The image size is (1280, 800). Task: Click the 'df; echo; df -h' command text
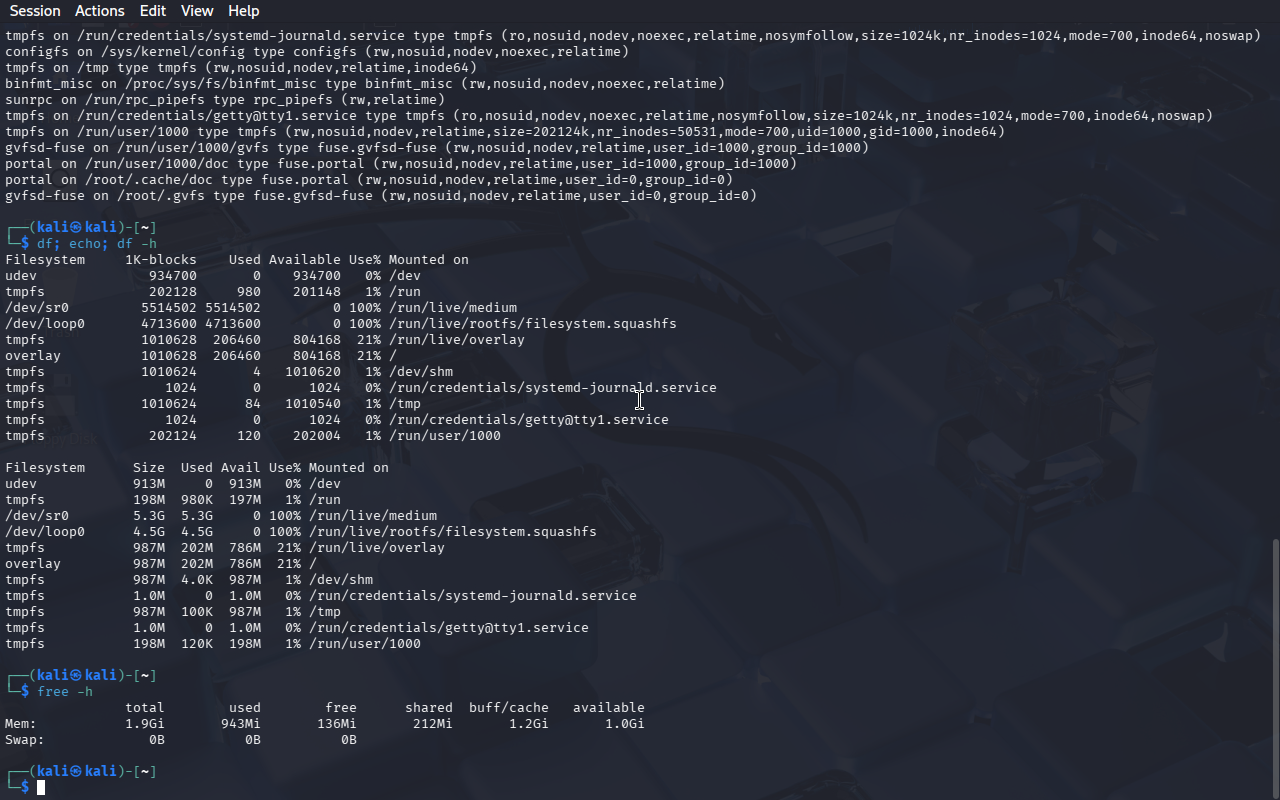click(x=97, y=243)
